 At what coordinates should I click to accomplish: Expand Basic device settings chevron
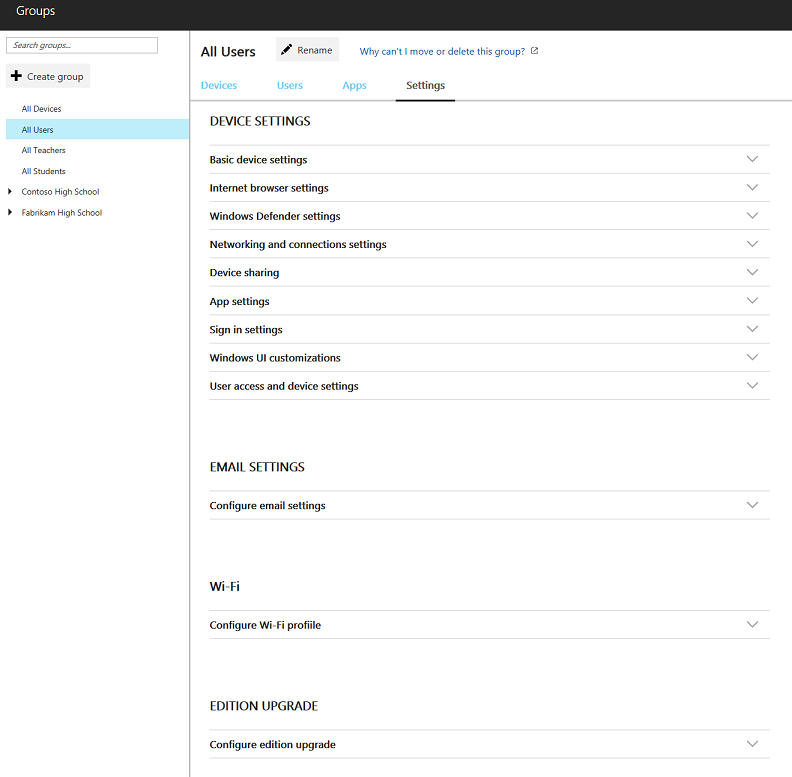click(x=752, y=159)
